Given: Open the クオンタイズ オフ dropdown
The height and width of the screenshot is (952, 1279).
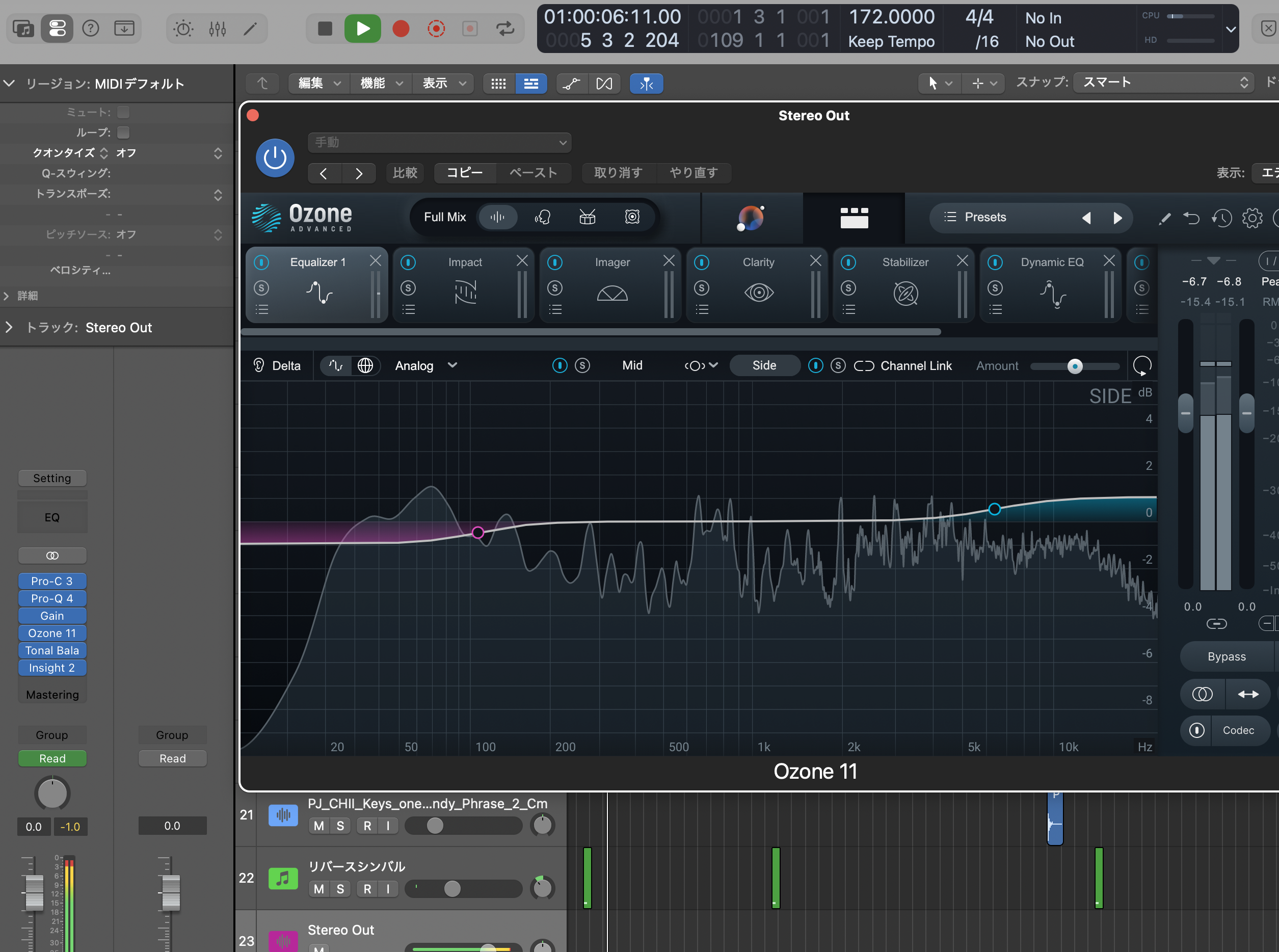Looking at the screenshot, I should (x=169, y=153).
